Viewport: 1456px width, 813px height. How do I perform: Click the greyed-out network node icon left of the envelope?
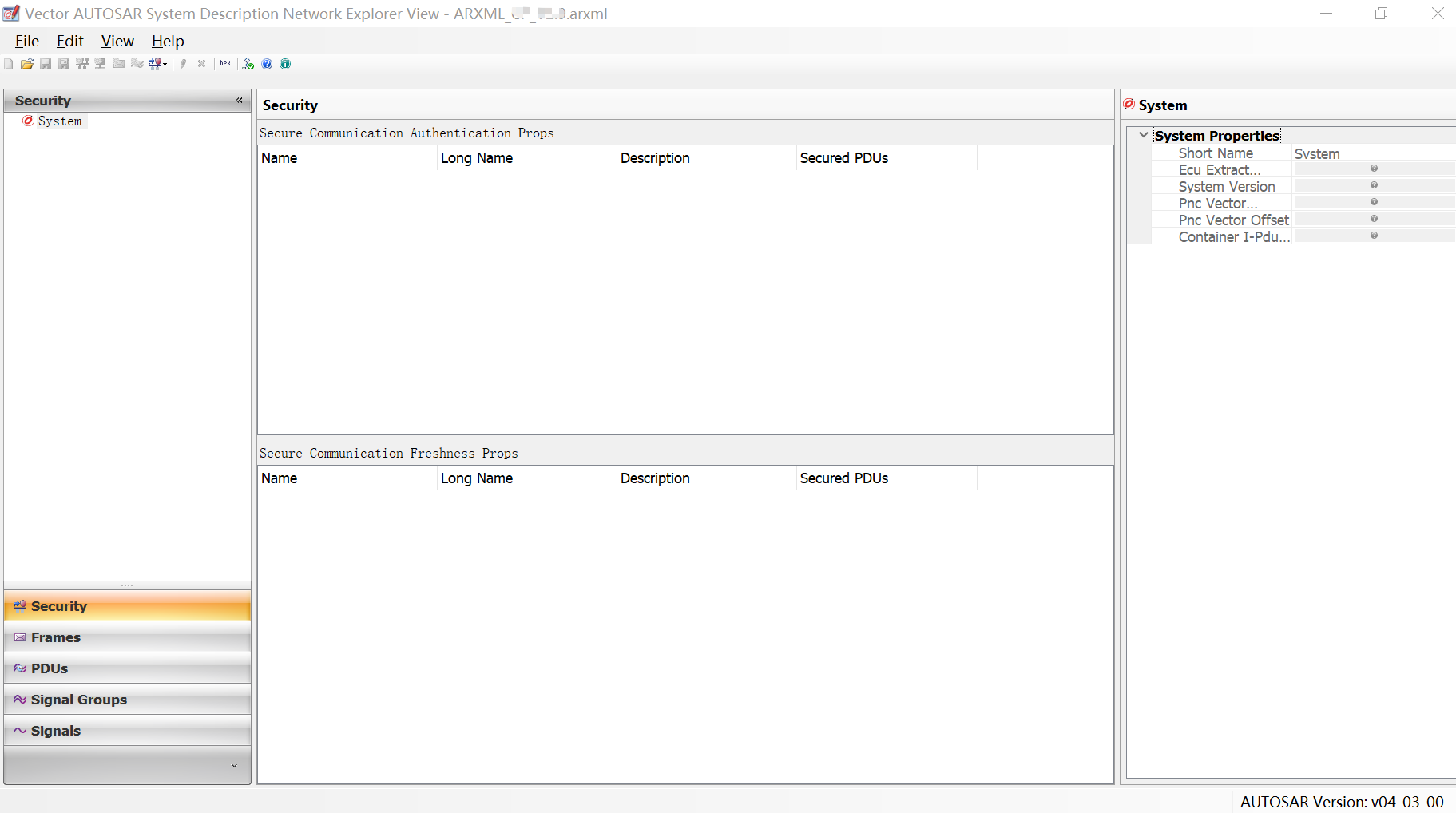(100, 64)
